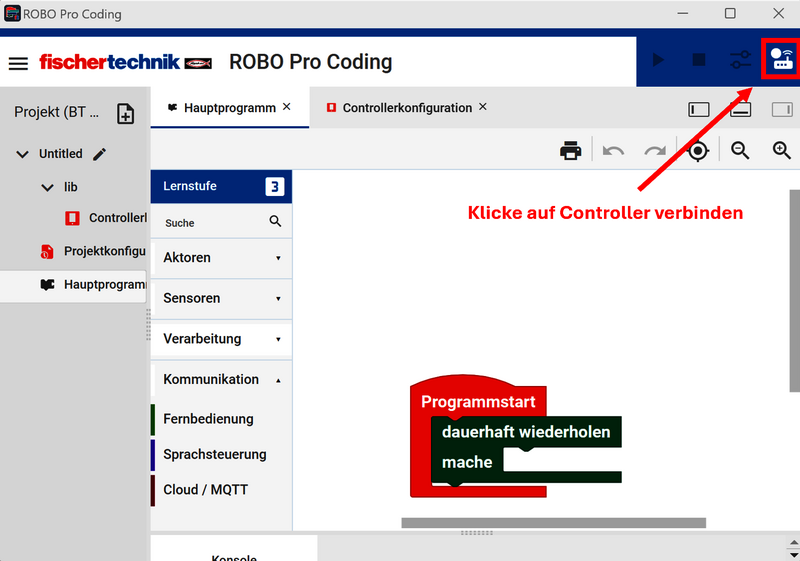800x561 pixels.
Task: Select Hauptprogramm in project tree
Action: (x=73, y=285)
